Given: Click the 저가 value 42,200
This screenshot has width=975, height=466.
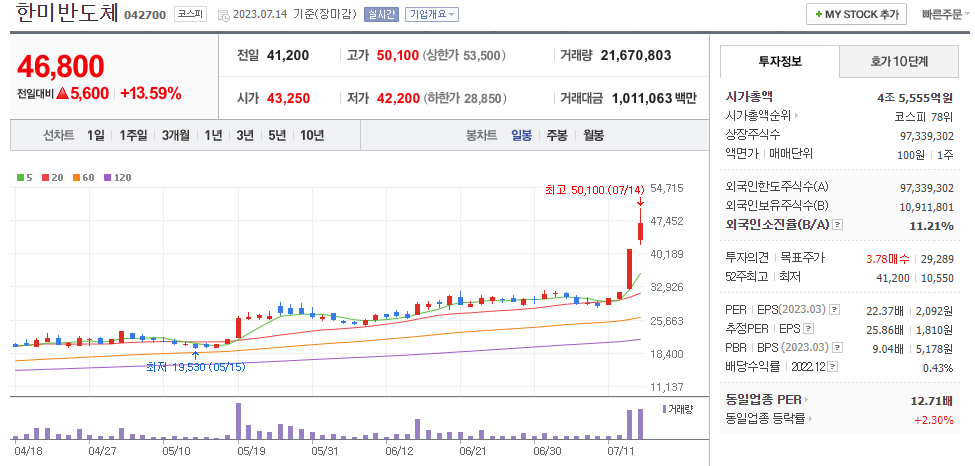Looking at the screenshot, I should point(398,98).
